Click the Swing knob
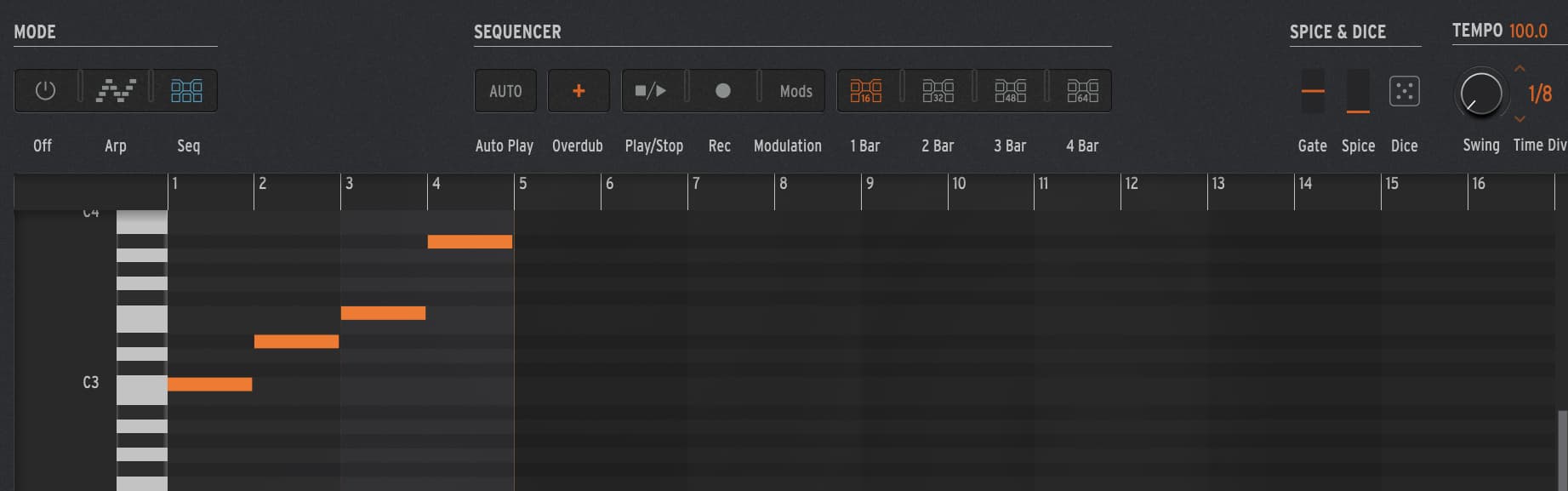The image size is (1568, 491). point(1480,93)
